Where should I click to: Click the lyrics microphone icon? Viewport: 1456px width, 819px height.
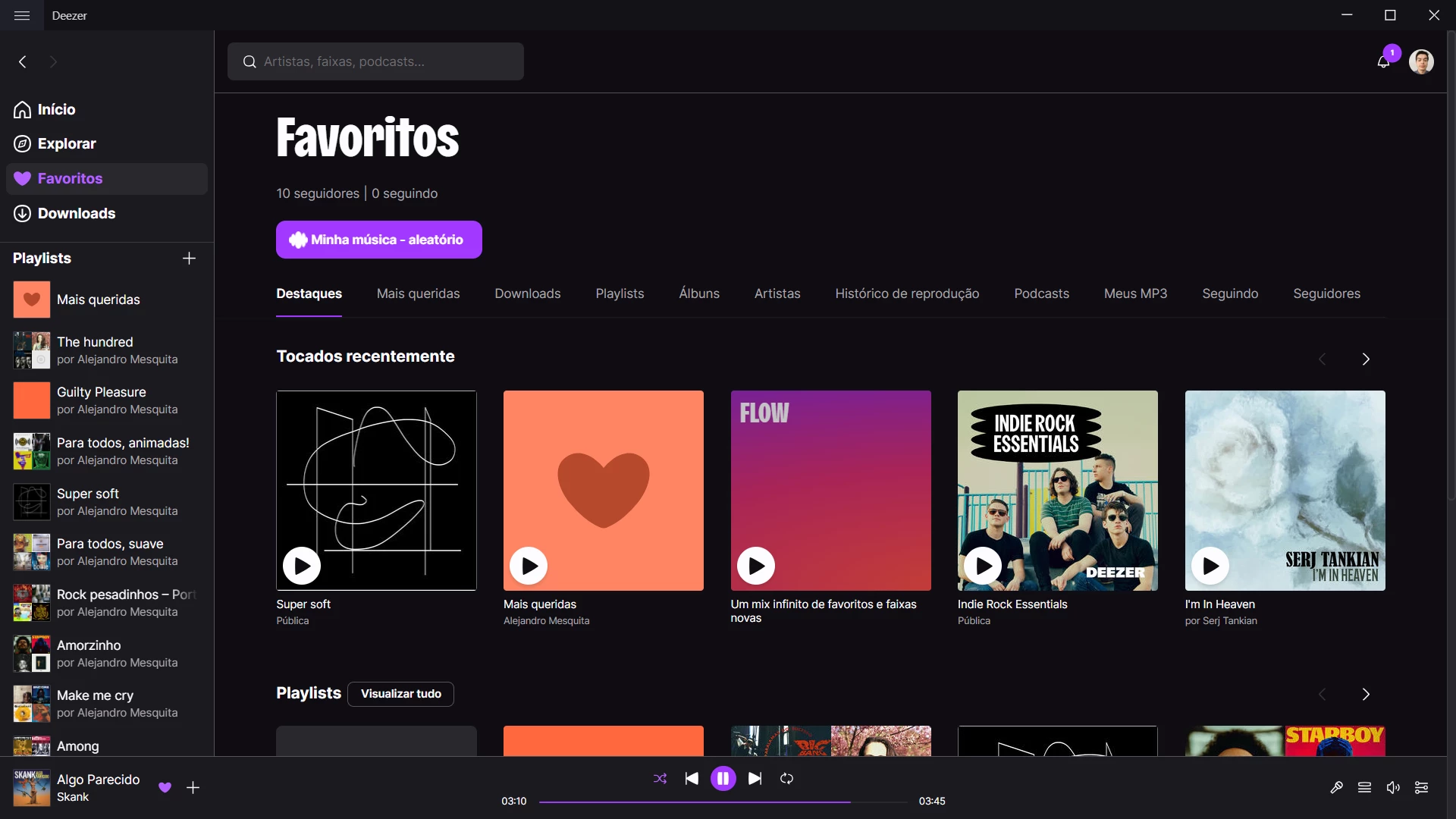[x=1336, y=788]
